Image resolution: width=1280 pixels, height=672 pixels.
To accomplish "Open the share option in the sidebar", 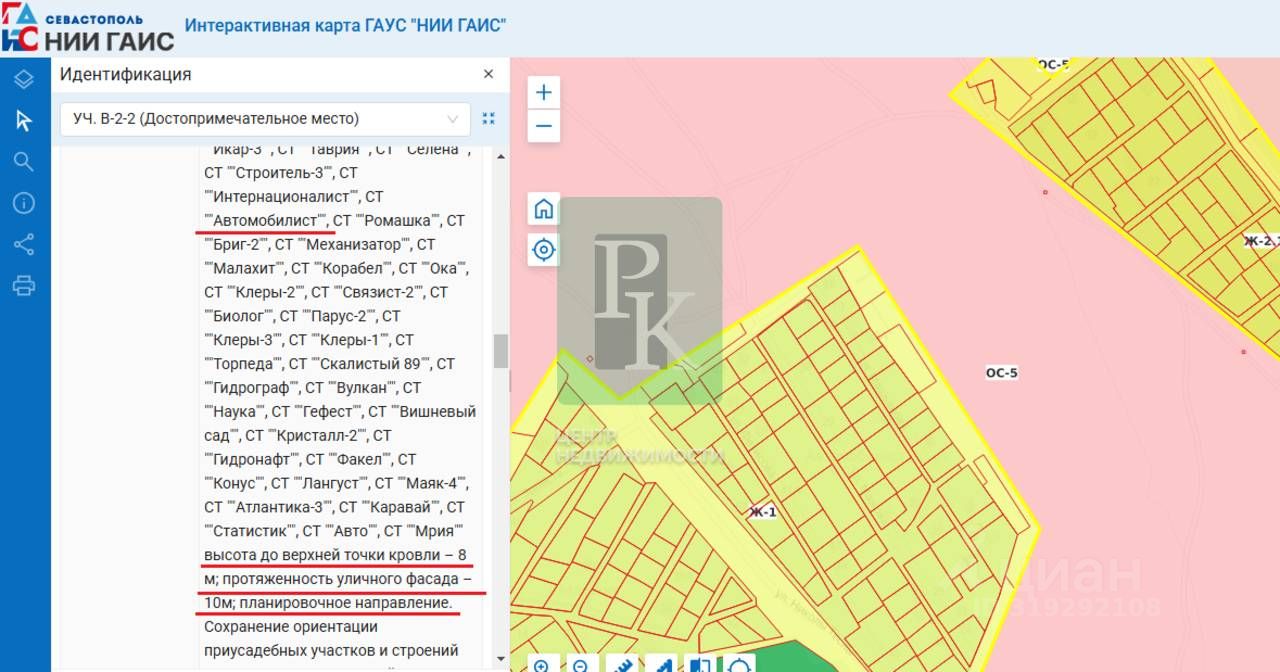I will point(24,245).
